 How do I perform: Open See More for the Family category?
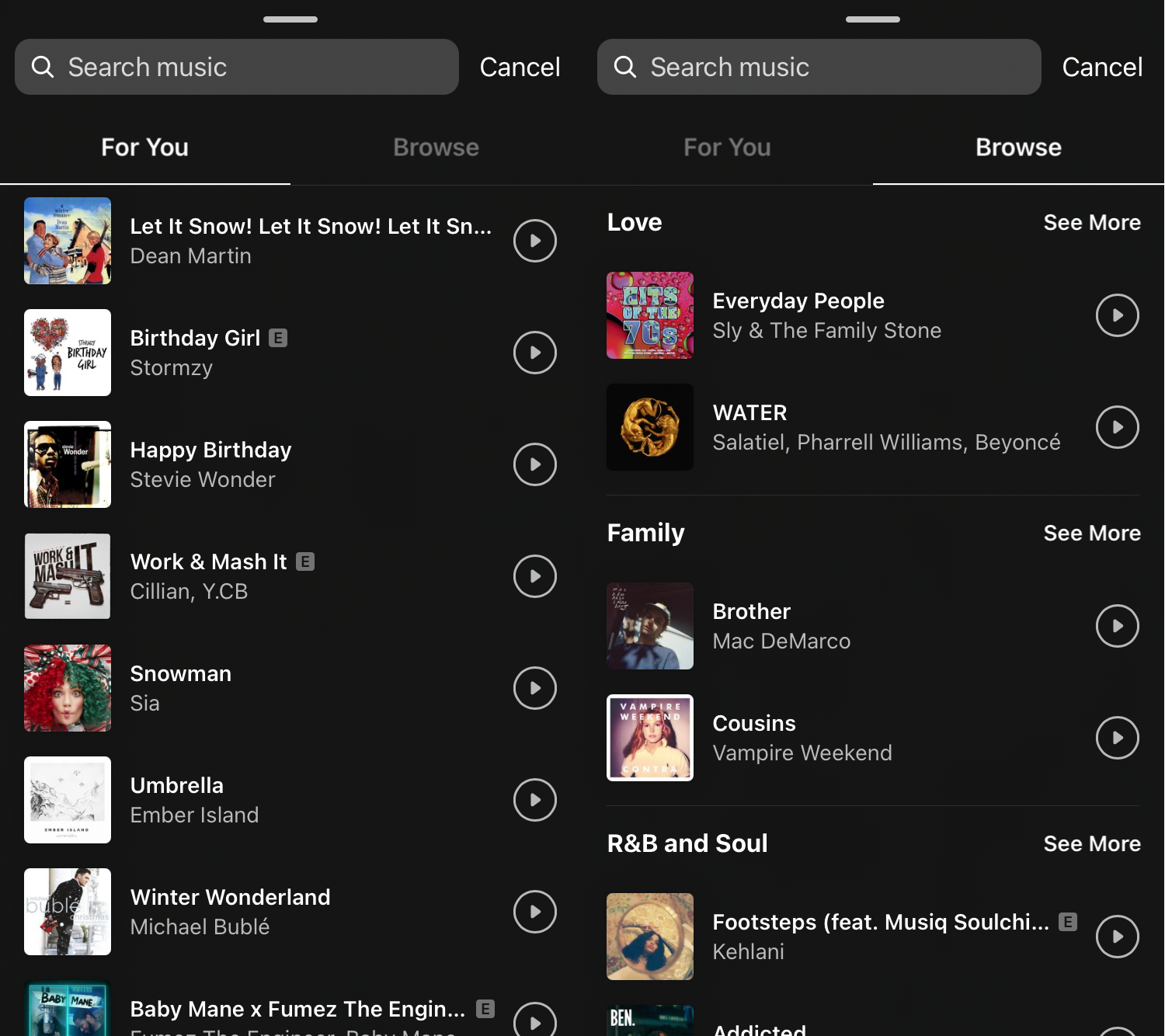pyautogui.click(x=1092, y=534)
